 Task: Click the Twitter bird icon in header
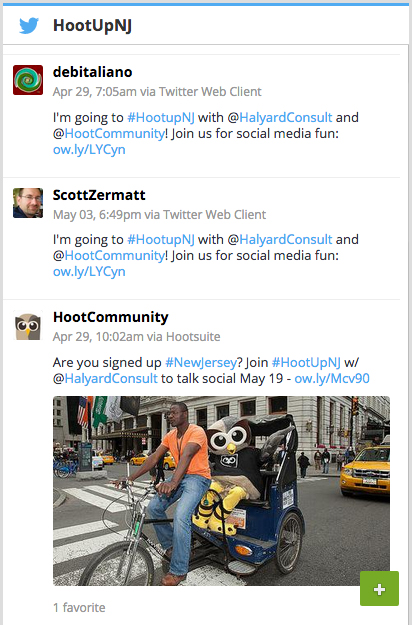[x=29, y=26]
